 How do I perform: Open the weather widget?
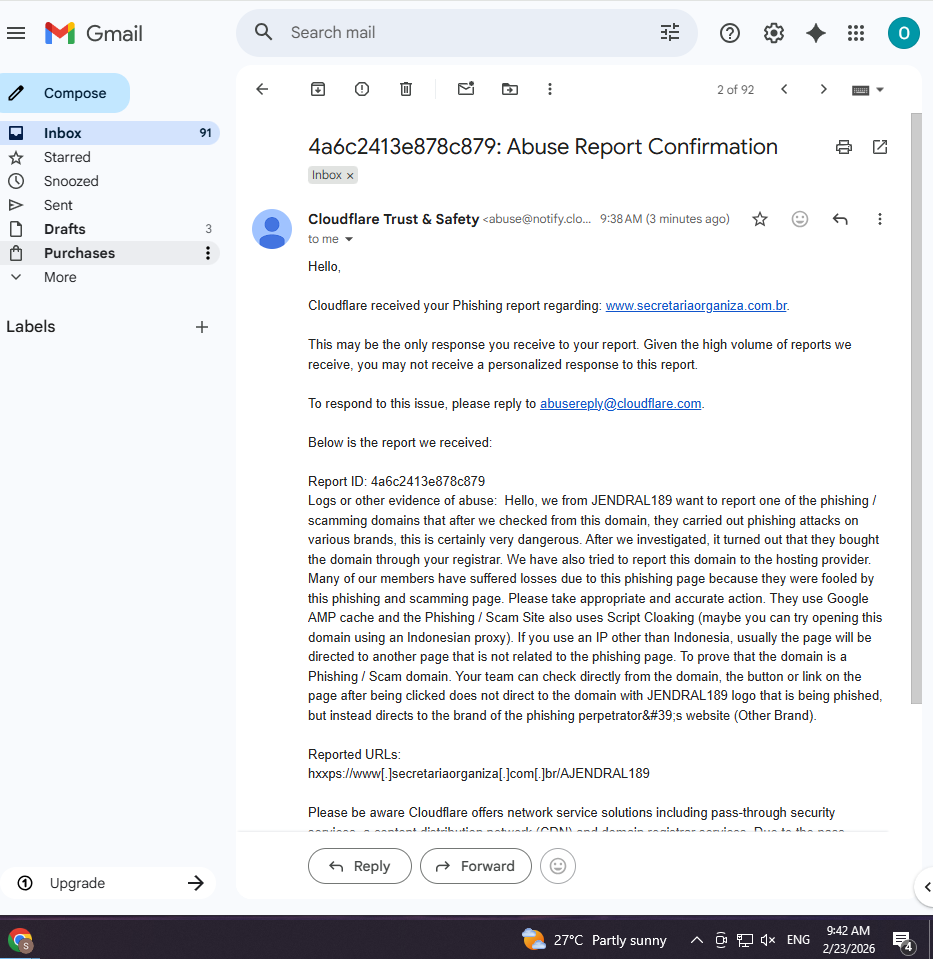click(593, 940)
